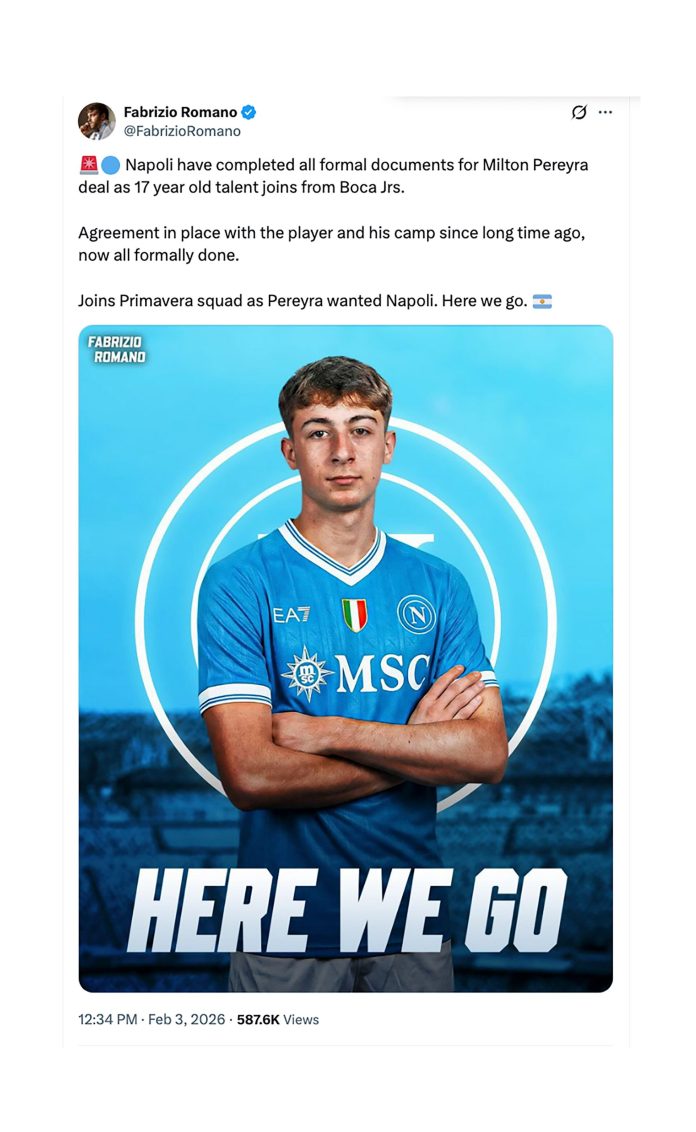Click the Napoli N crest on jersey
This screenshot has width=696, height=1132.
coord(416,614)
